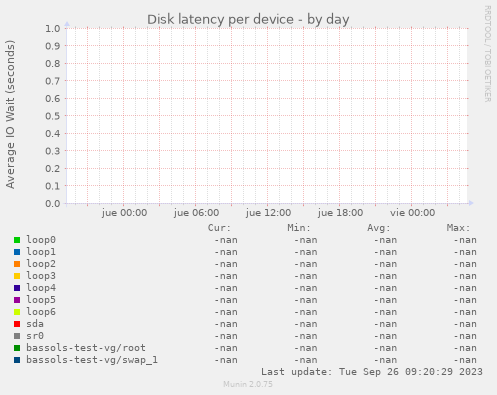Click the Max: column header
497x395 pixels.
[x=458, y=228]
